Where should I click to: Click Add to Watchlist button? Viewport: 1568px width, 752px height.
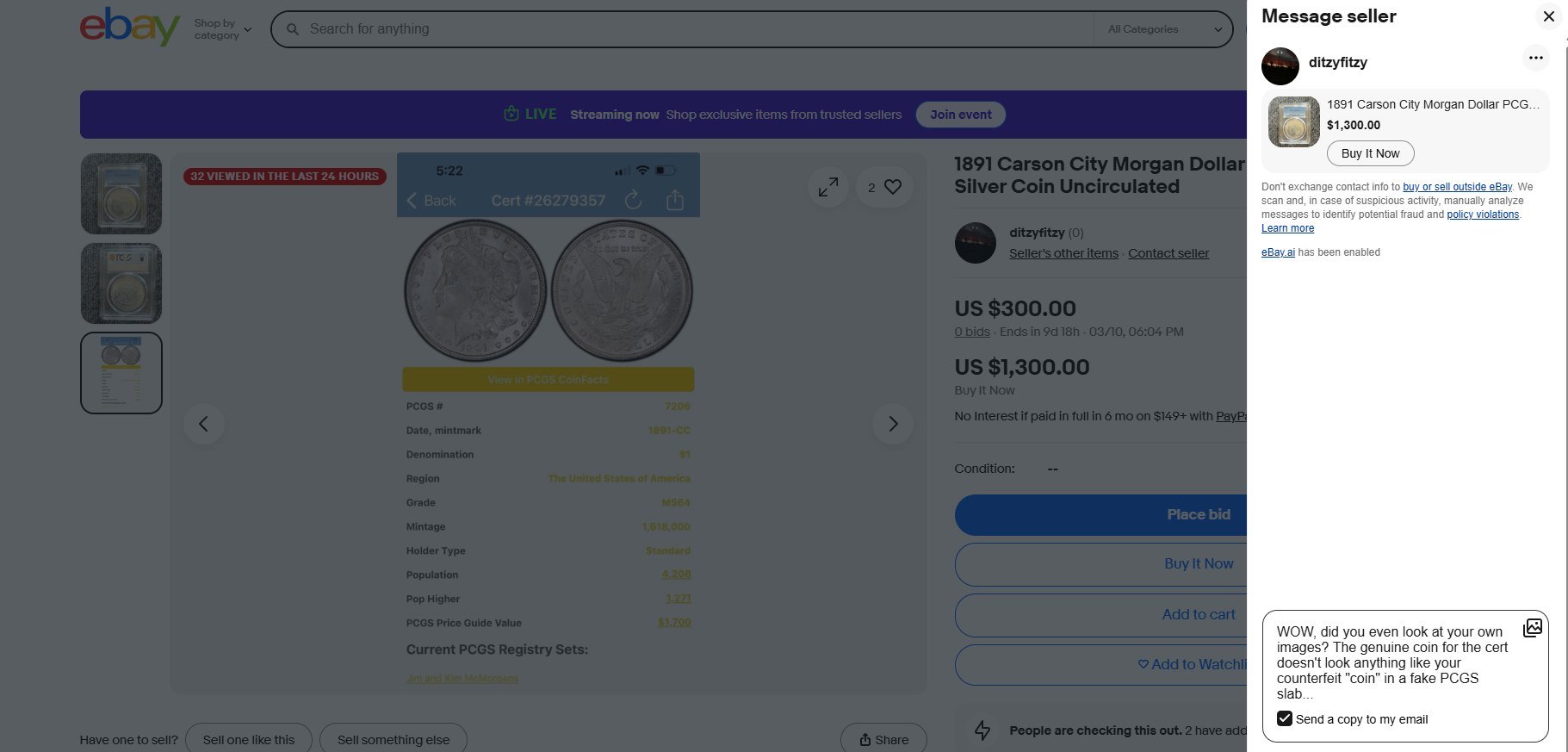[1101, 665]
